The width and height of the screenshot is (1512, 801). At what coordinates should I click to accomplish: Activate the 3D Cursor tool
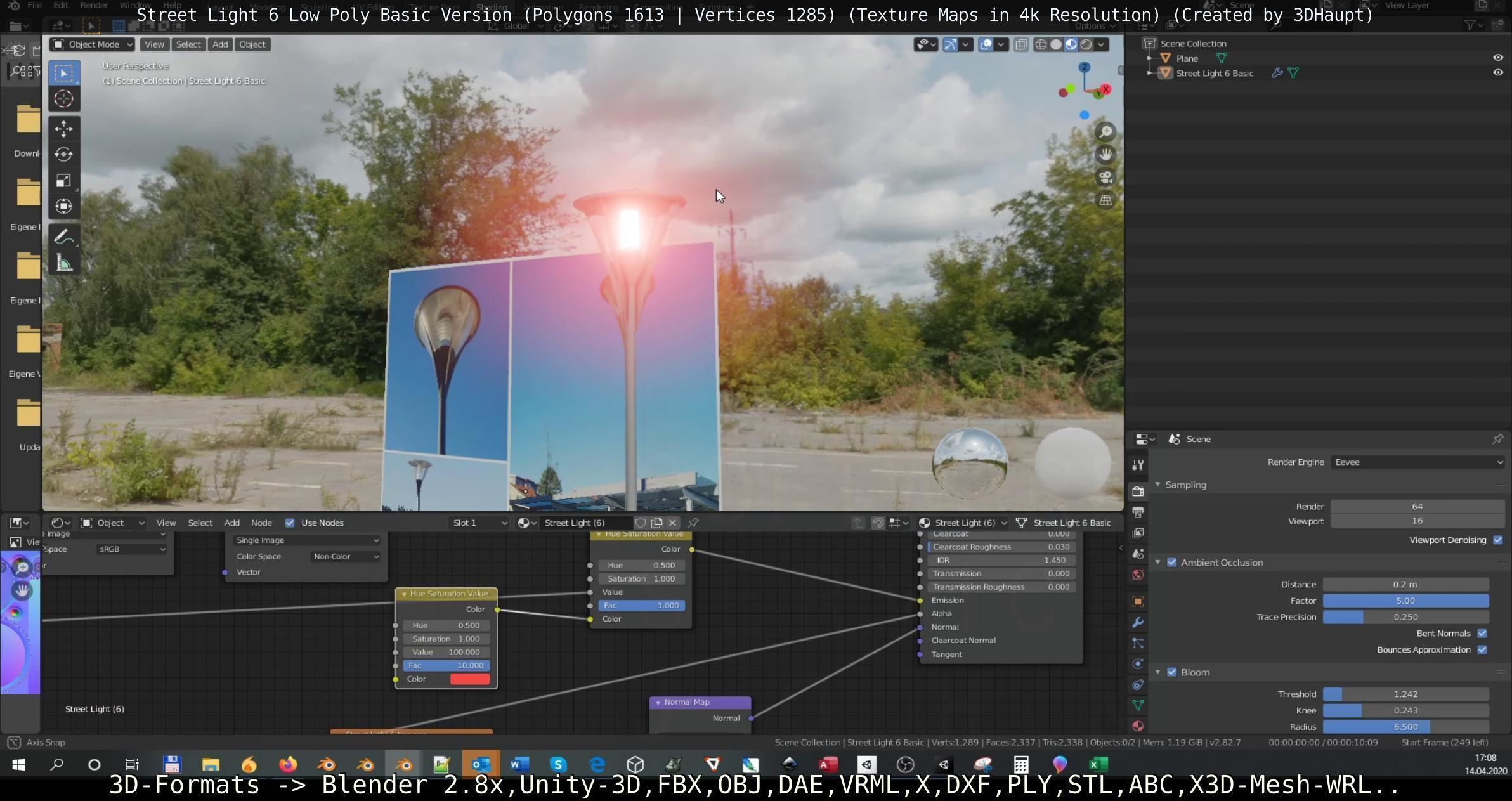pyautogui.click(x=63, y=99)
